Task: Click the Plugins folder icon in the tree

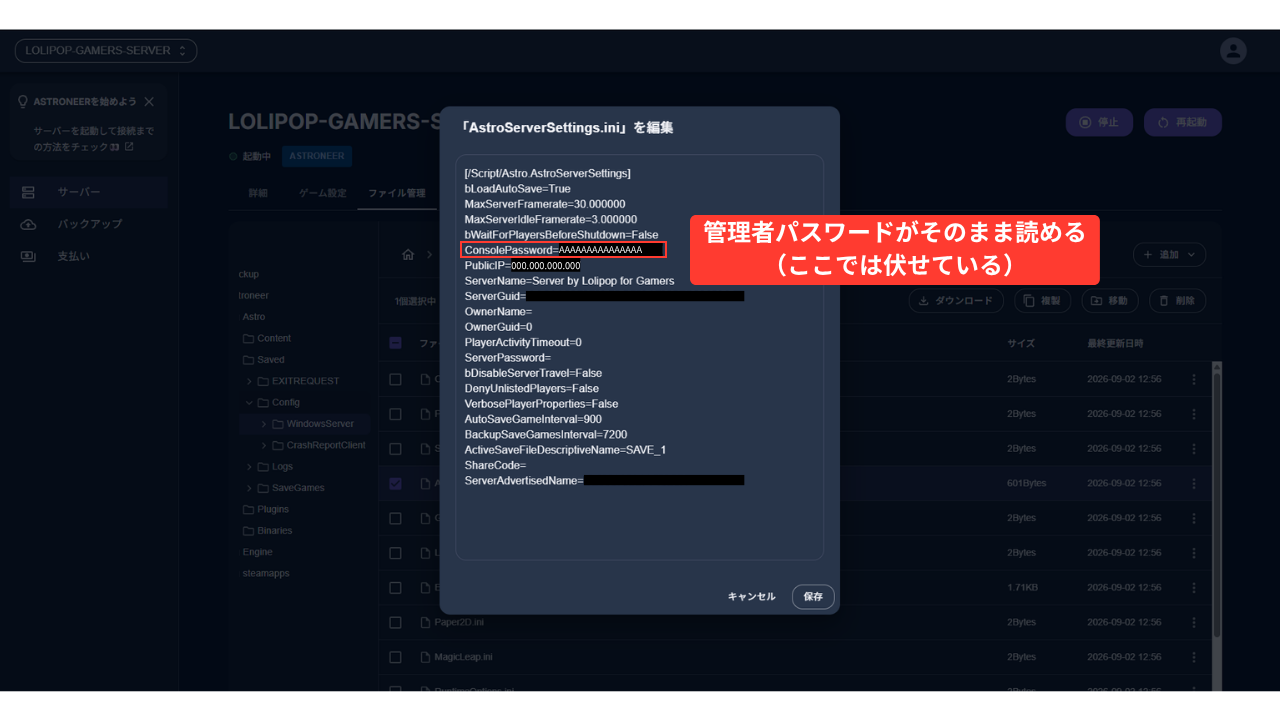Action: [x=249, y=509]
